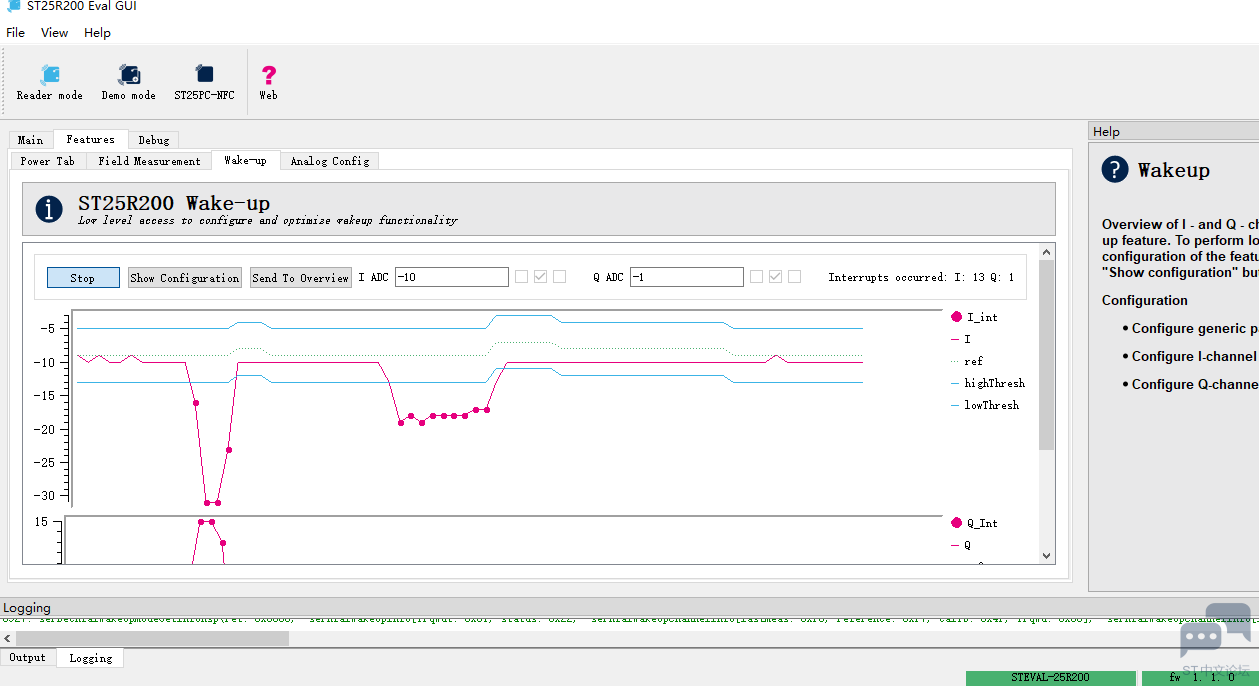This screenshot has width=1259, height=686.
Task: Click the logging horizontal scrollbar thumb
Action: tap(152, 638)
